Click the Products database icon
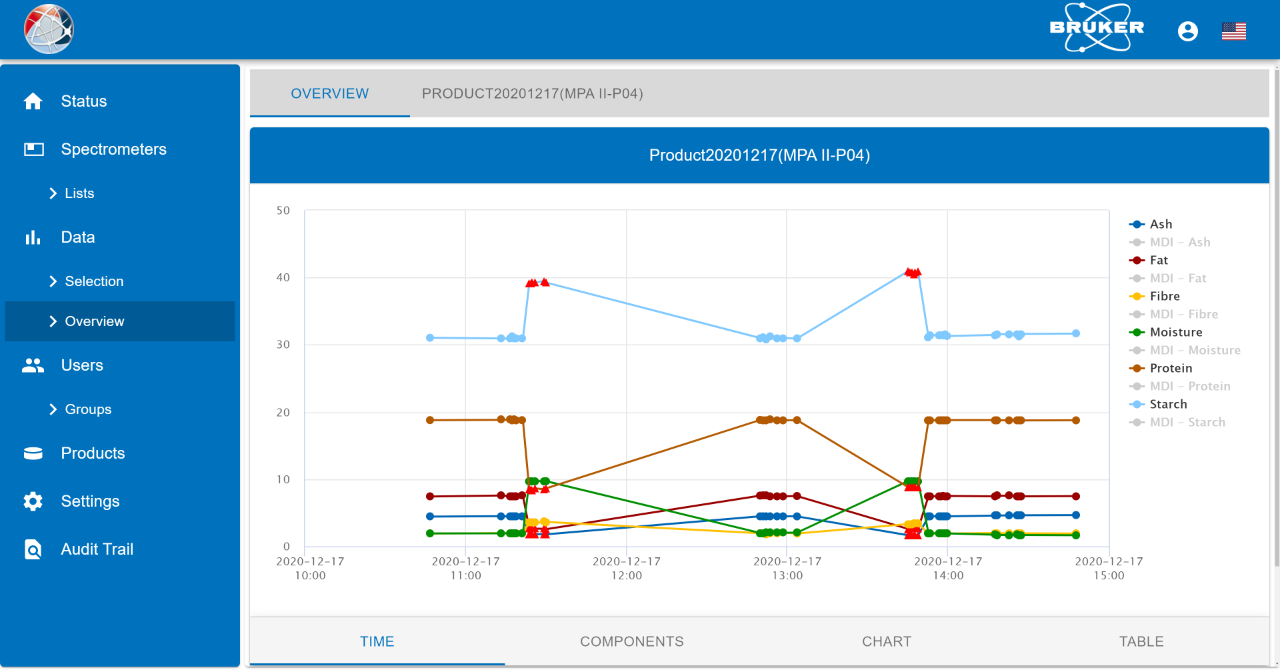Screen dimensions: 1280x670 [33, 453]
